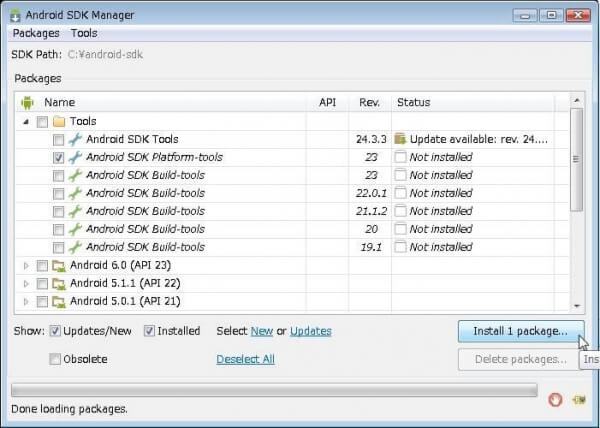
Task: Select the Android SDK Platform-tools row name
Action: pyautogui.click(x=154, y=157)
